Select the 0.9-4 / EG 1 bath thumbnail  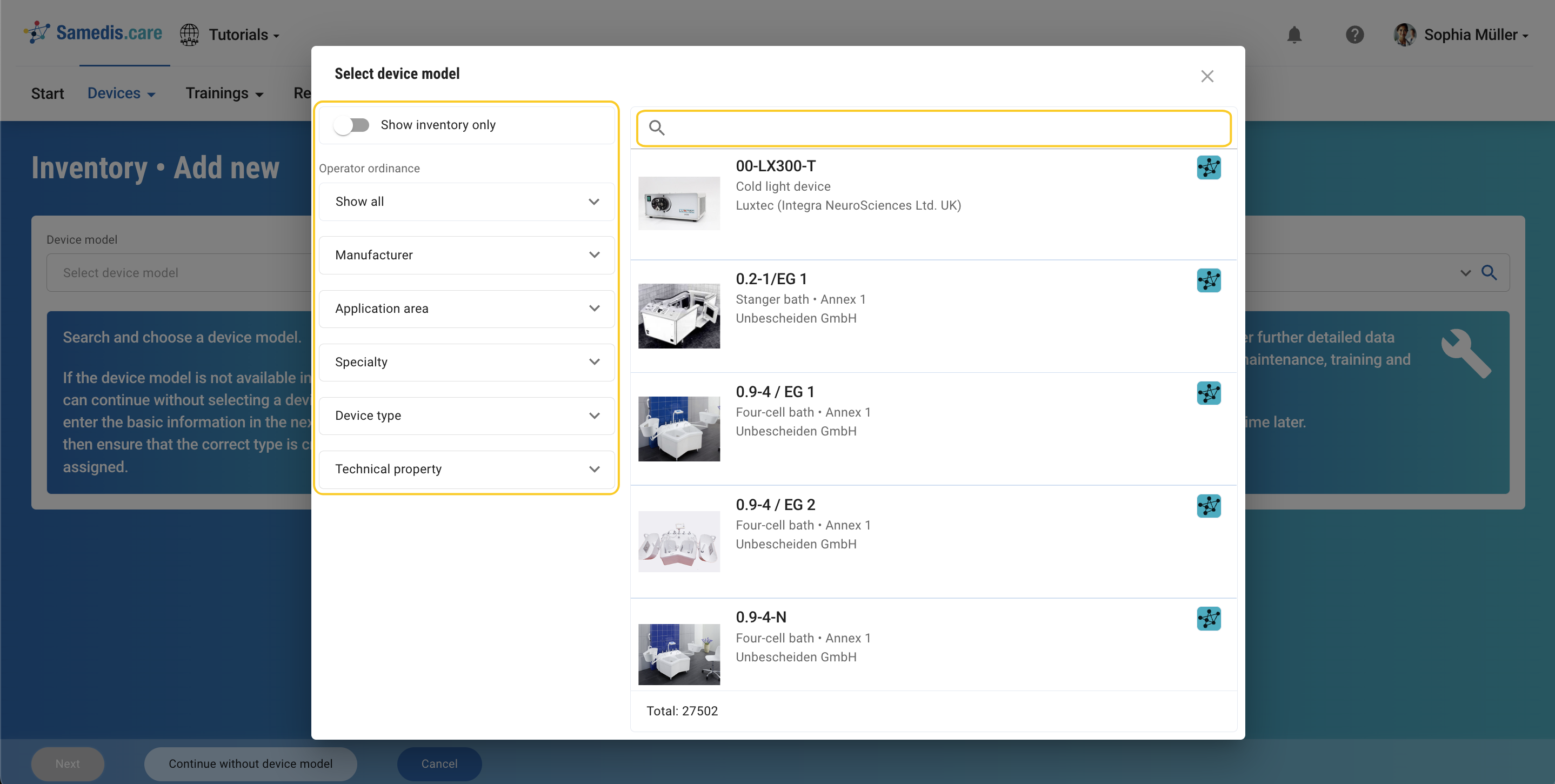678,428
